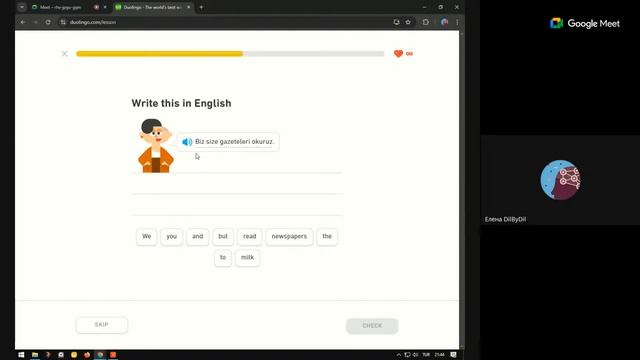
Task: Open the Windows Start menu
Action: point(21,355)
